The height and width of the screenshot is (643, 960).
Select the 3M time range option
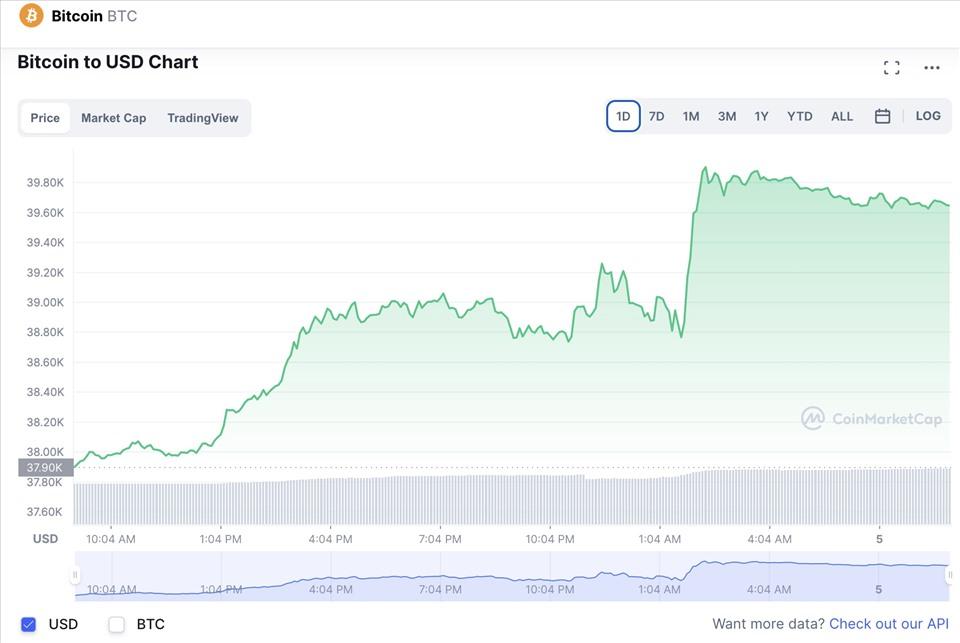pyautogui.click(x=725, y=115)
